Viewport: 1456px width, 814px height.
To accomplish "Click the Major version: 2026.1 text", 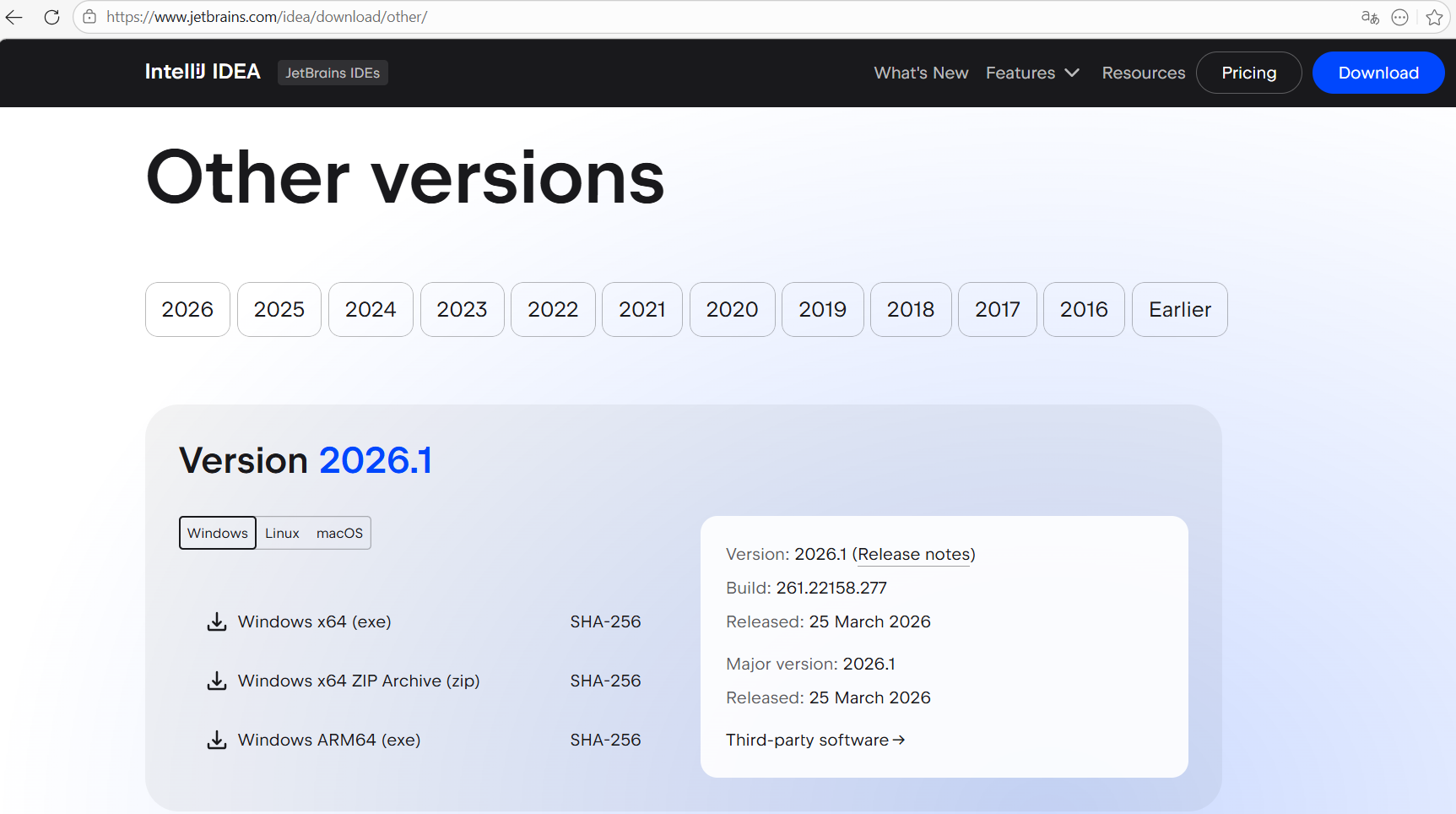I will [810, 664].
